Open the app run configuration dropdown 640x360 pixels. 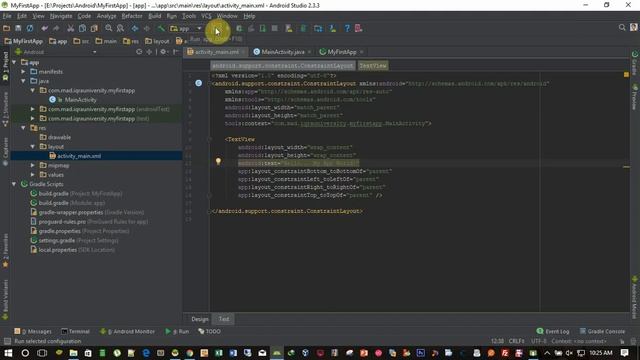point(186,29)
